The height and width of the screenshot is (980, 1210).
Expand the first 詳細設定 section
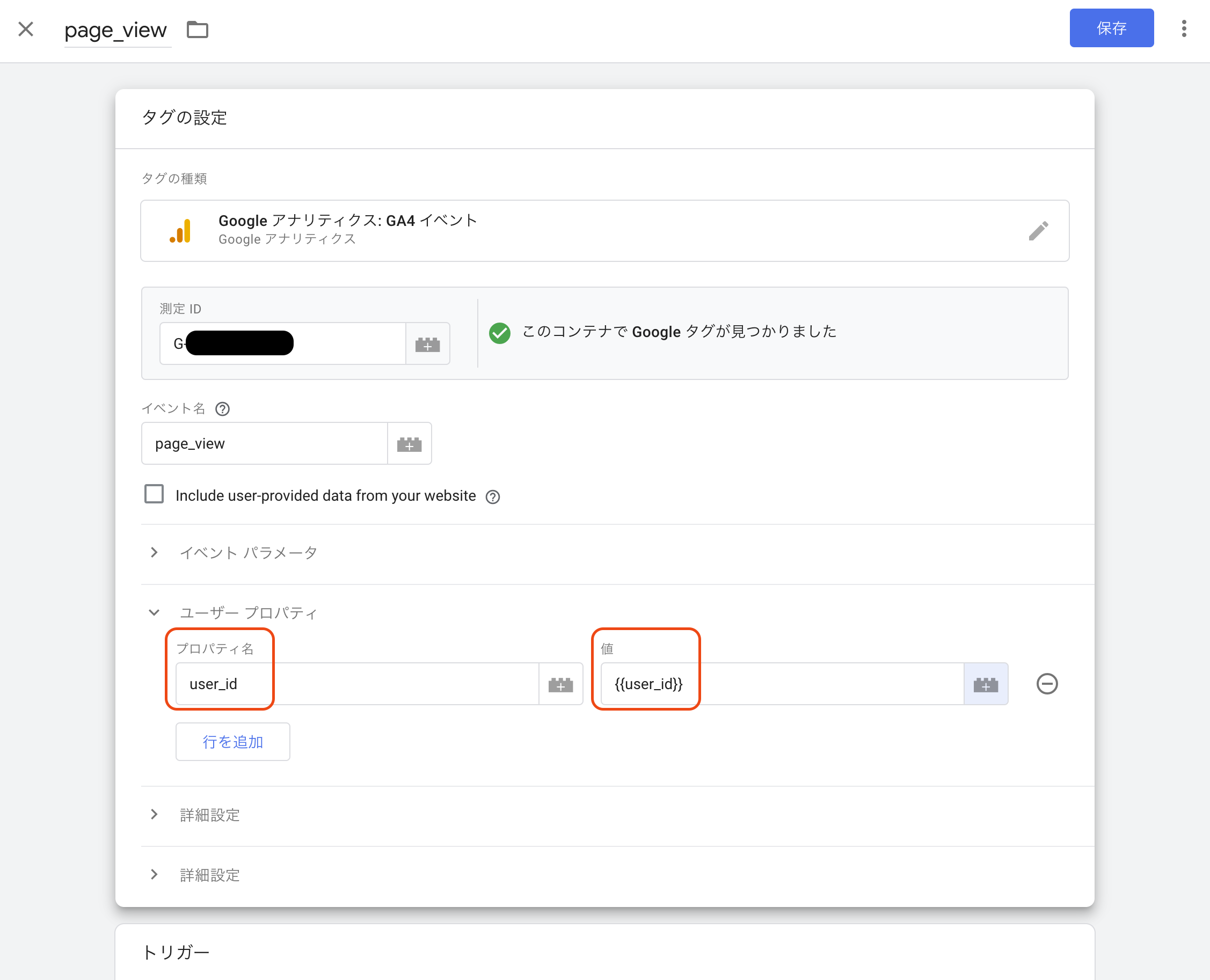click(154, 815)
